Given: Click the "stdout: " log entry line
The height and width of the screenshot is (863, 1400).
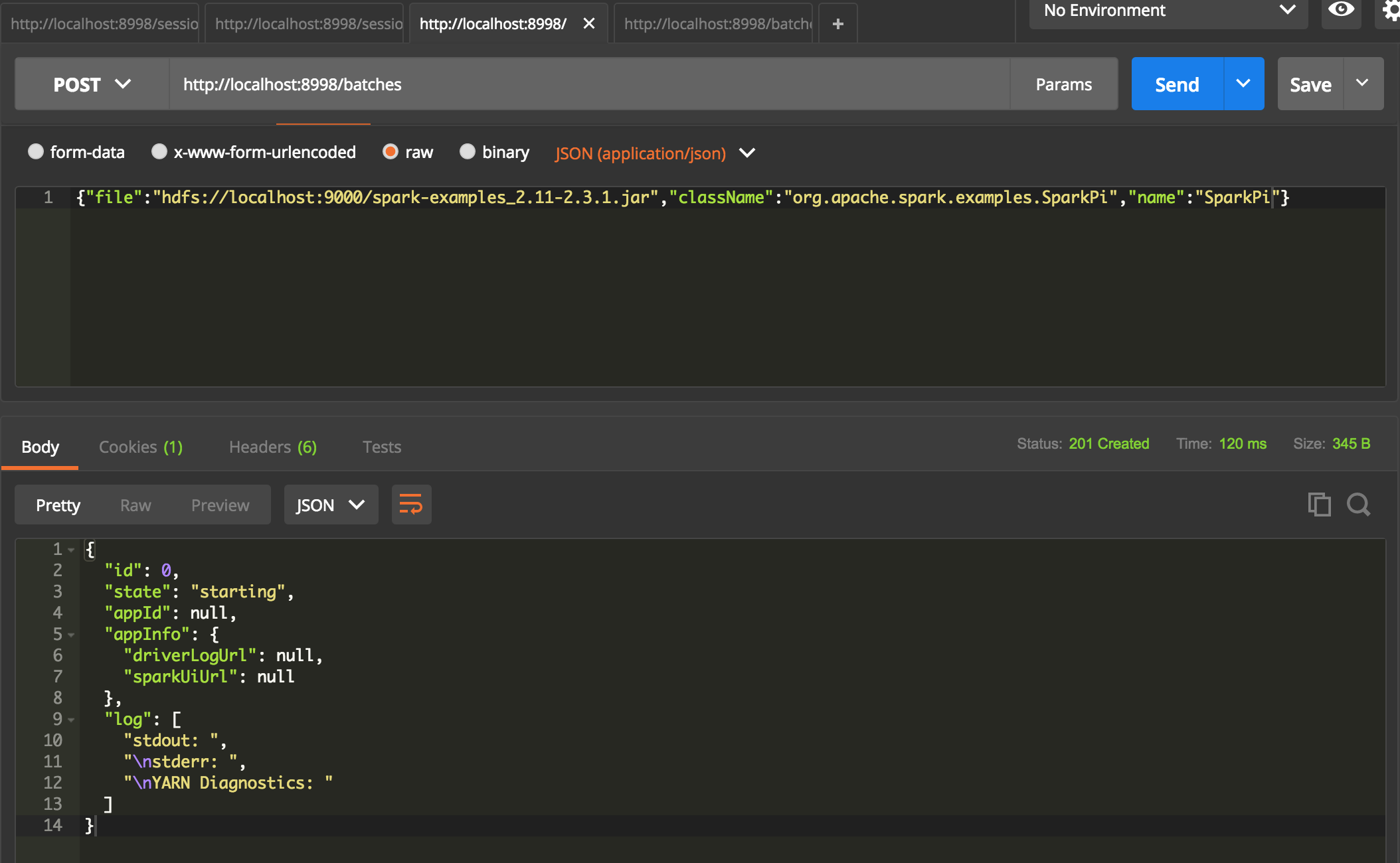Looking at the screenshot, I should (175, 740).
